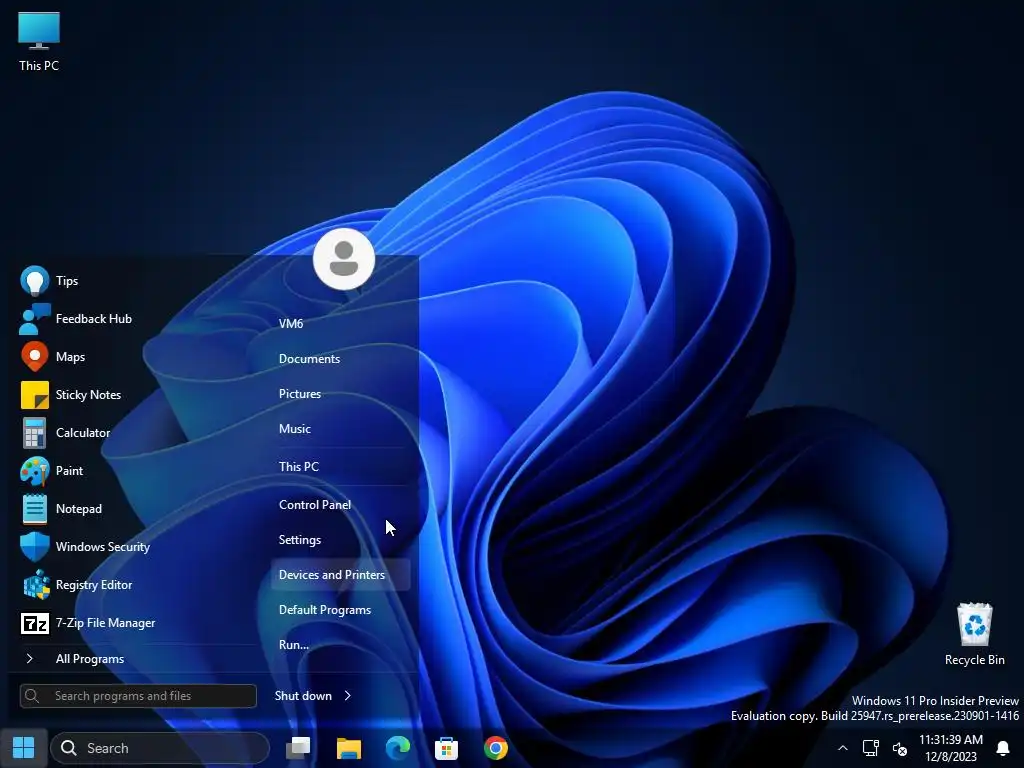Image resolution: width=1024 pixels, height=768 pixels.
Task: Open Devices and Printers
Action: click(x=340, y=575)
